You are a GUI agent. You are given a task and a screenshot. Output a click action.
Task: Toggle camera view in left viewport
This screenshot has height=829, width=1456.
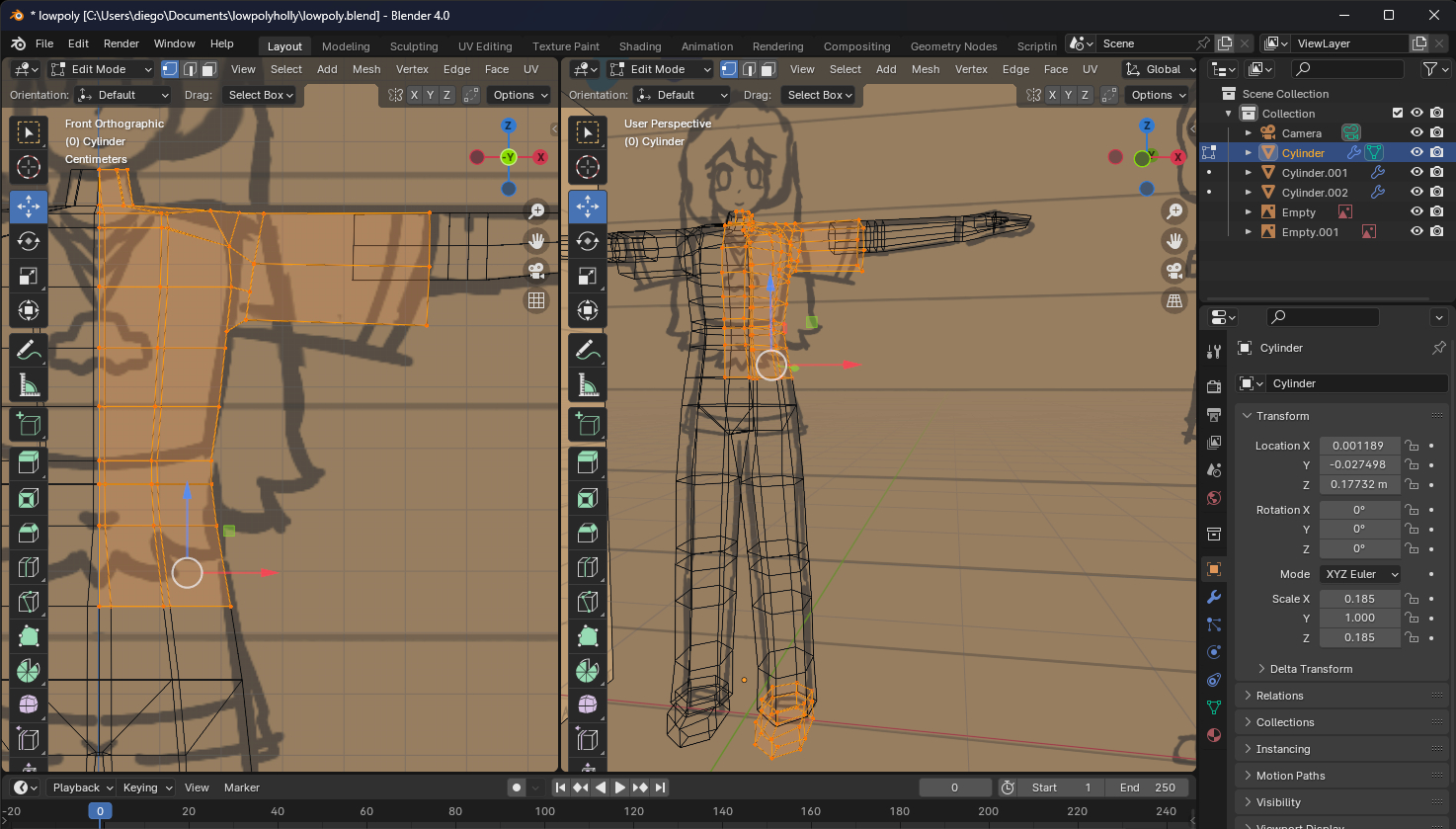[x=536, y=271]
